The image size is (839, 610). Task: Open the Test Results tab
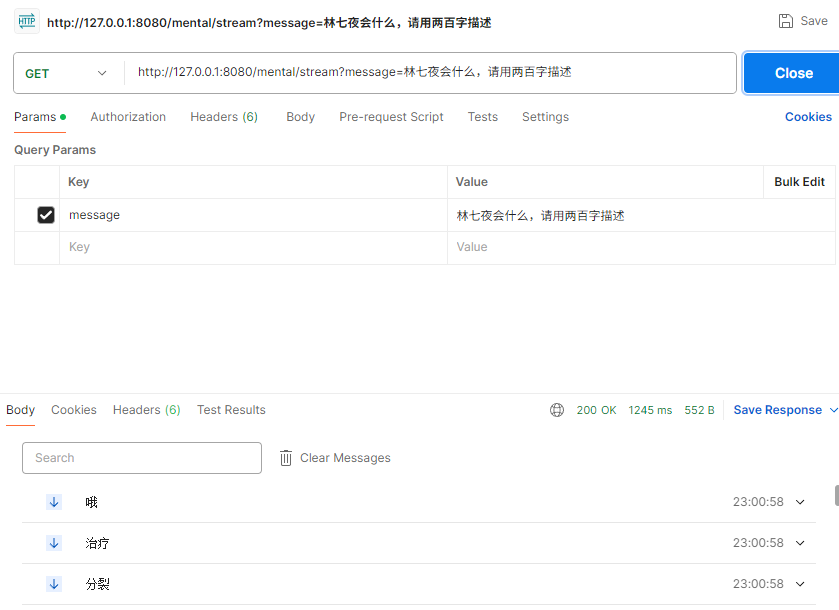(231, 410)
